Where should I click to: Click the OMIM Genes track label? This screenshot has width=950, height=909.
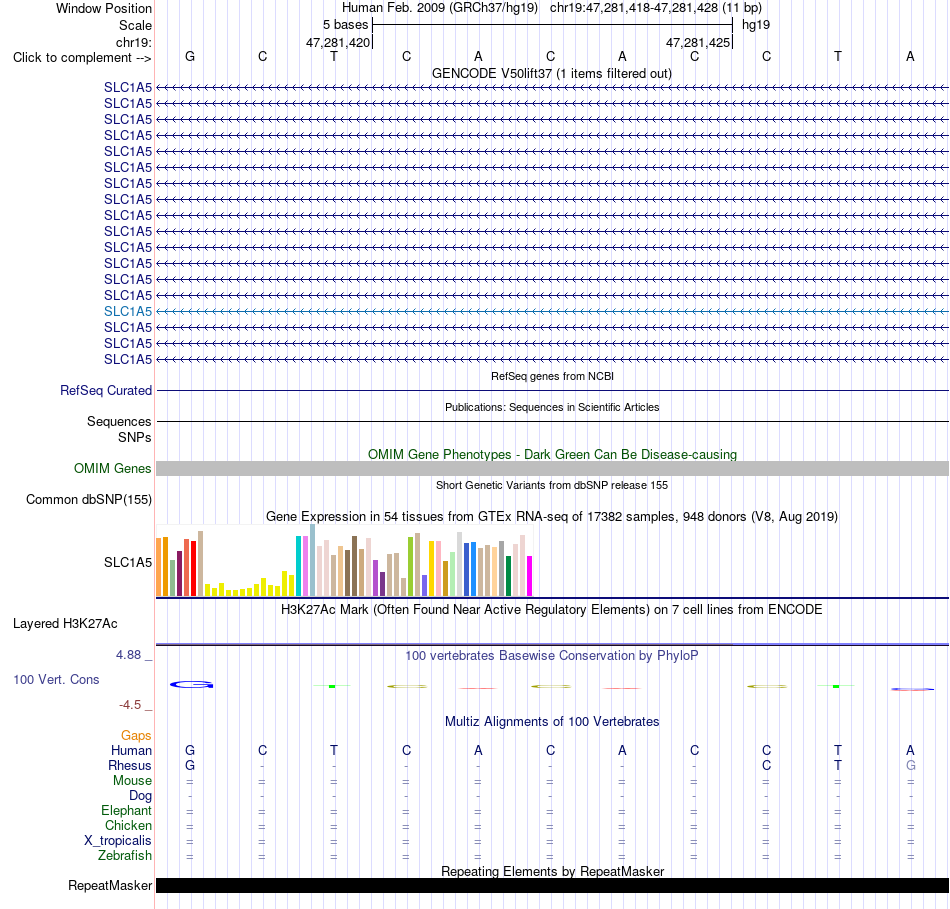click(112, 468)
